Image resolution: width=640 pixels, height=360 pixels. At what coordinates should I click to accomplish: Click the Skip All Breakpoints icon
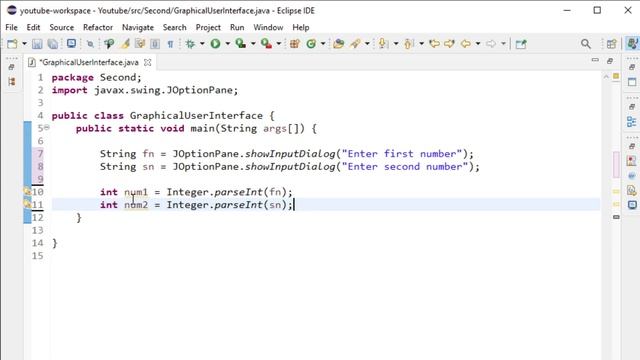point(90,44)
